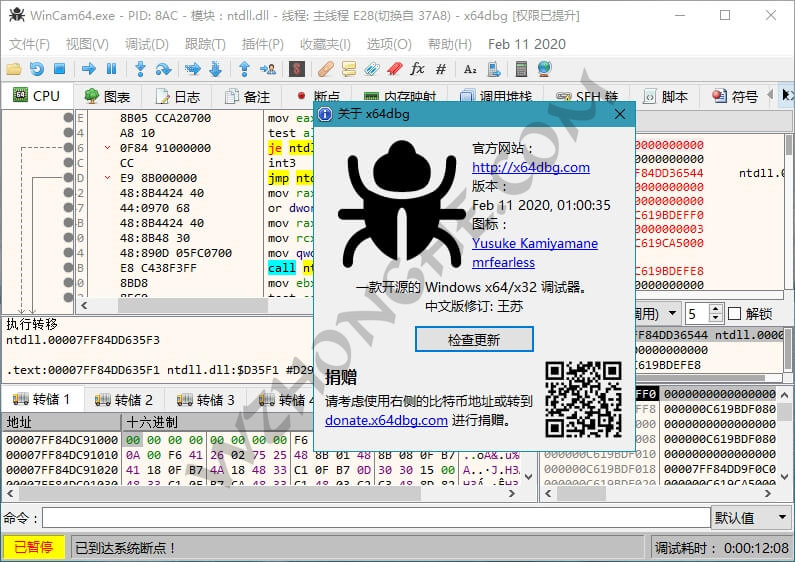Open the Scylla plugin icon
The height and width of the screenshot is (562, 795).
(297, 68)
